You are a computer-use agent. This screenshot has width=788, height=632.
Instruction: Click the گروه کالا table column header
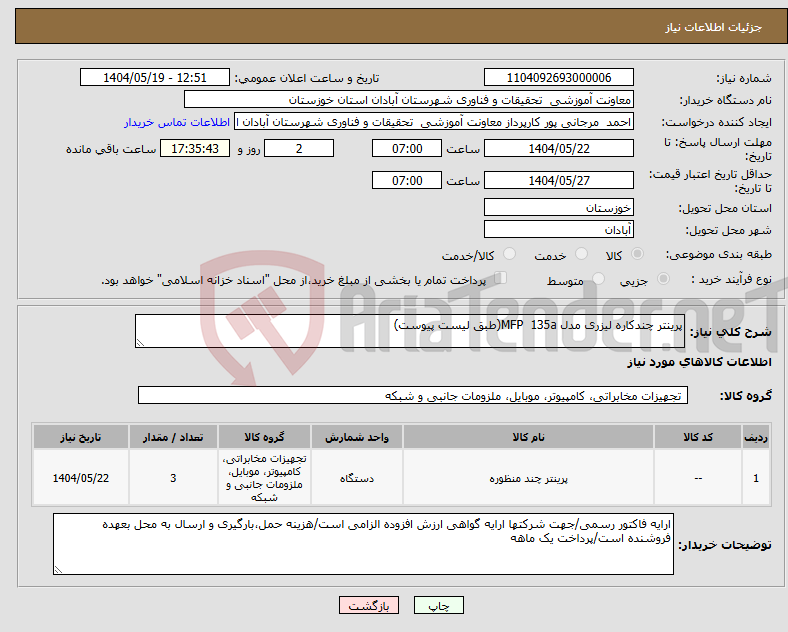tap(264, 437)
